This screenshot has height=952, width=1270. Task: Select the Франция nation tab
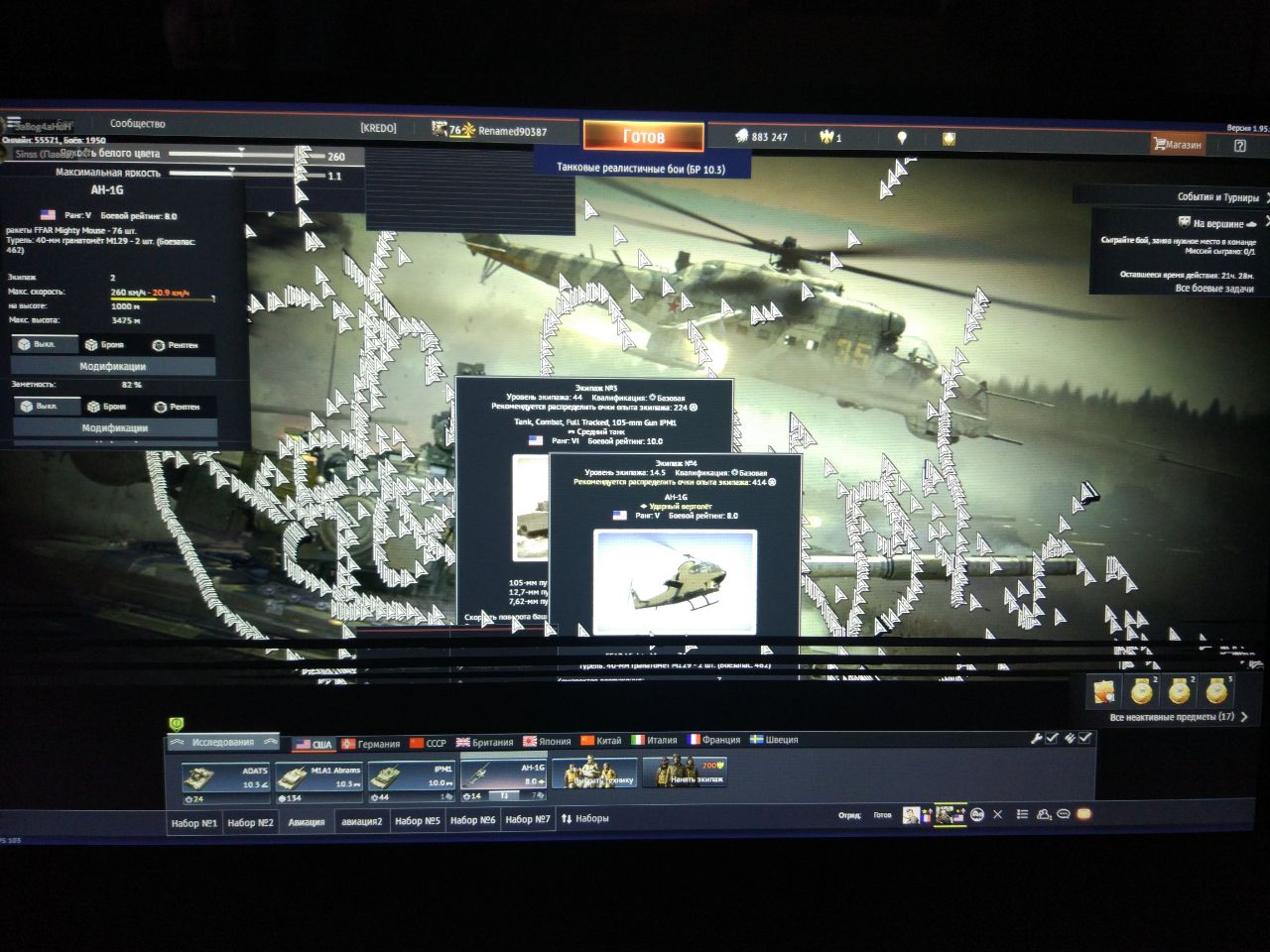tap(713, 740)
